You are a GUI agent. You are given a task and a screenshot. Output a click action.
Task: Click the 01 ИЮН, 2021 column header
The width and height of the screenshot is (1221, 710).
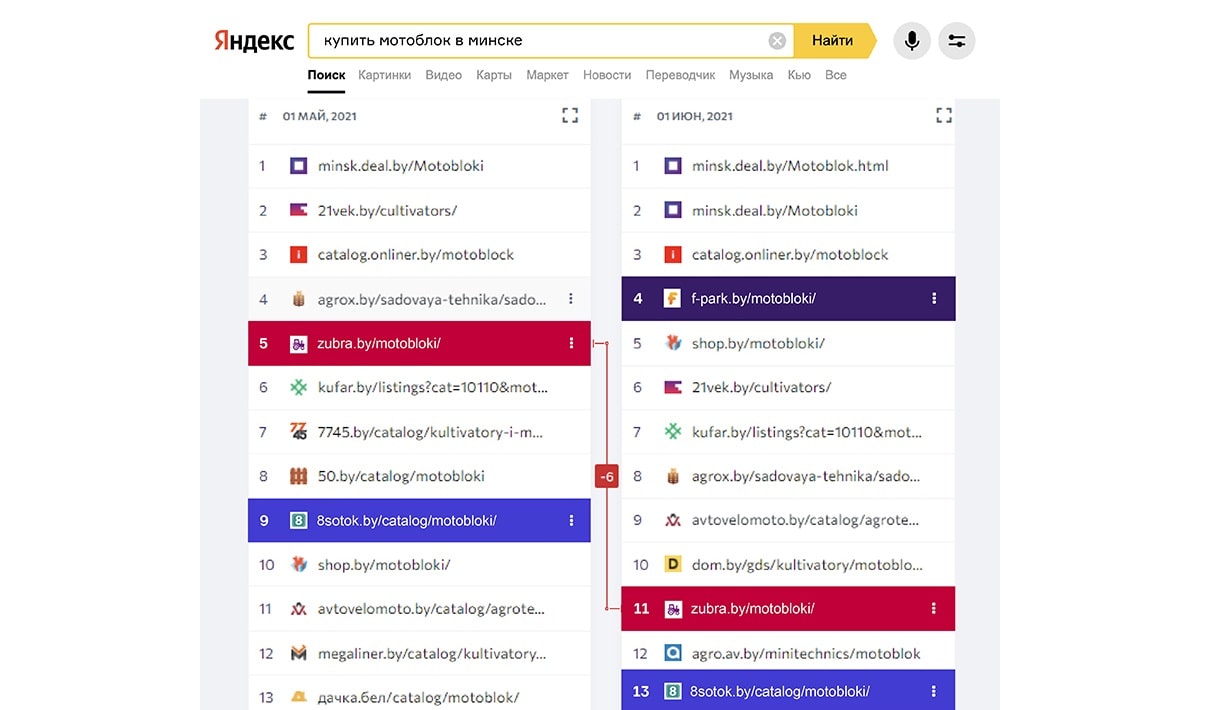tap(694, 116)
